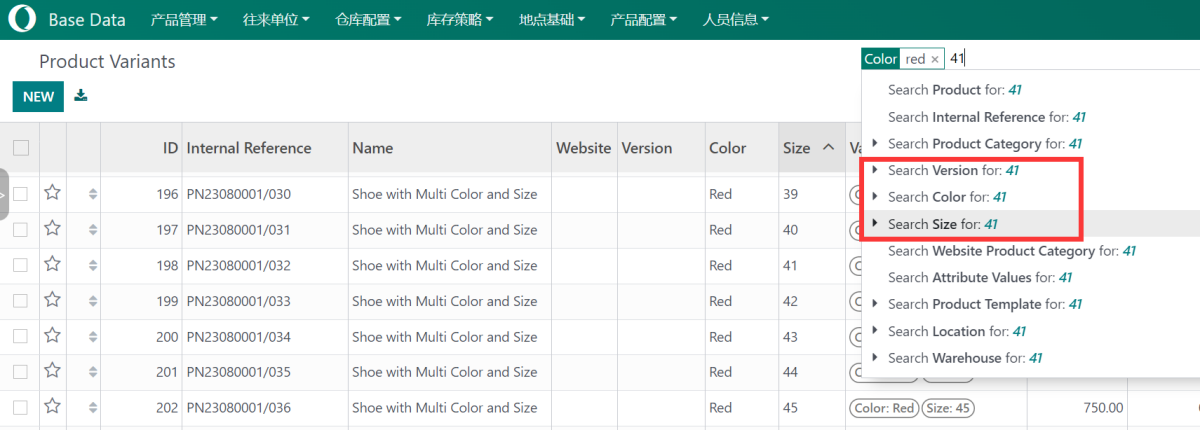The width and height of the screenshot is (1200, 430).
Task: Star the row with ID 202
Action: (x=53, y=407)
